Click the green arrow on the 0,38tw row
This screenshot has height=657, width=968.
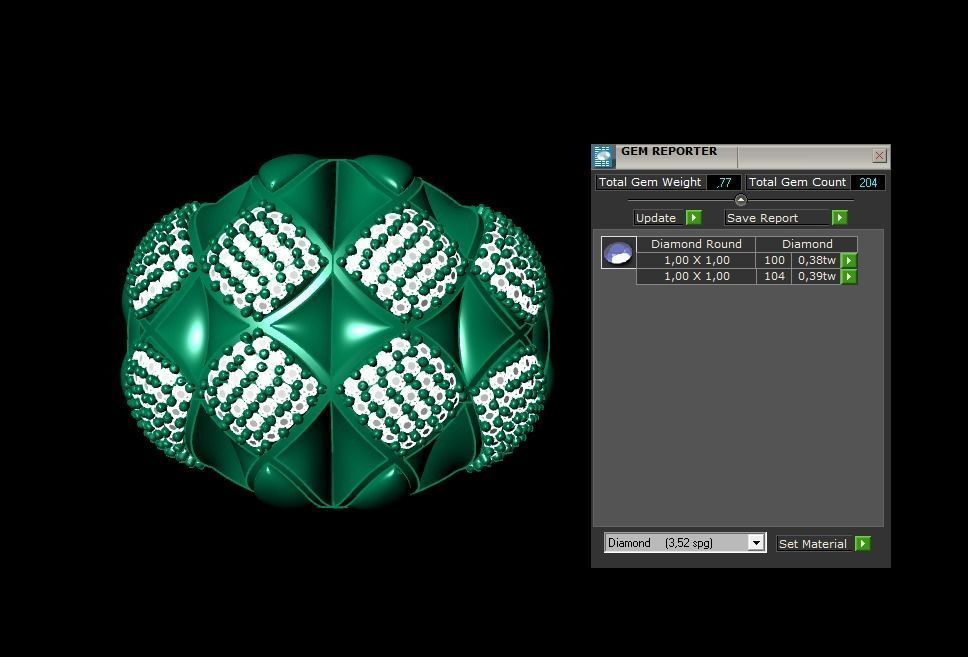[x=849, y=260]
